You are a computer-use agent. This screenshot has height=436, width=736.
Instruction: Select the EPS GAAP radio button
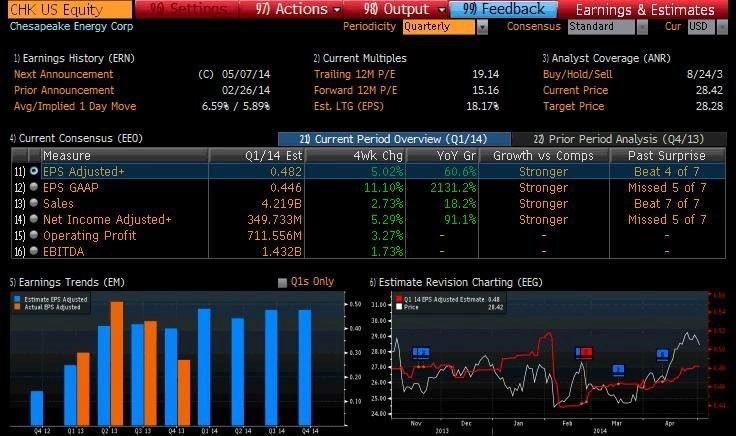pos(33,187)
